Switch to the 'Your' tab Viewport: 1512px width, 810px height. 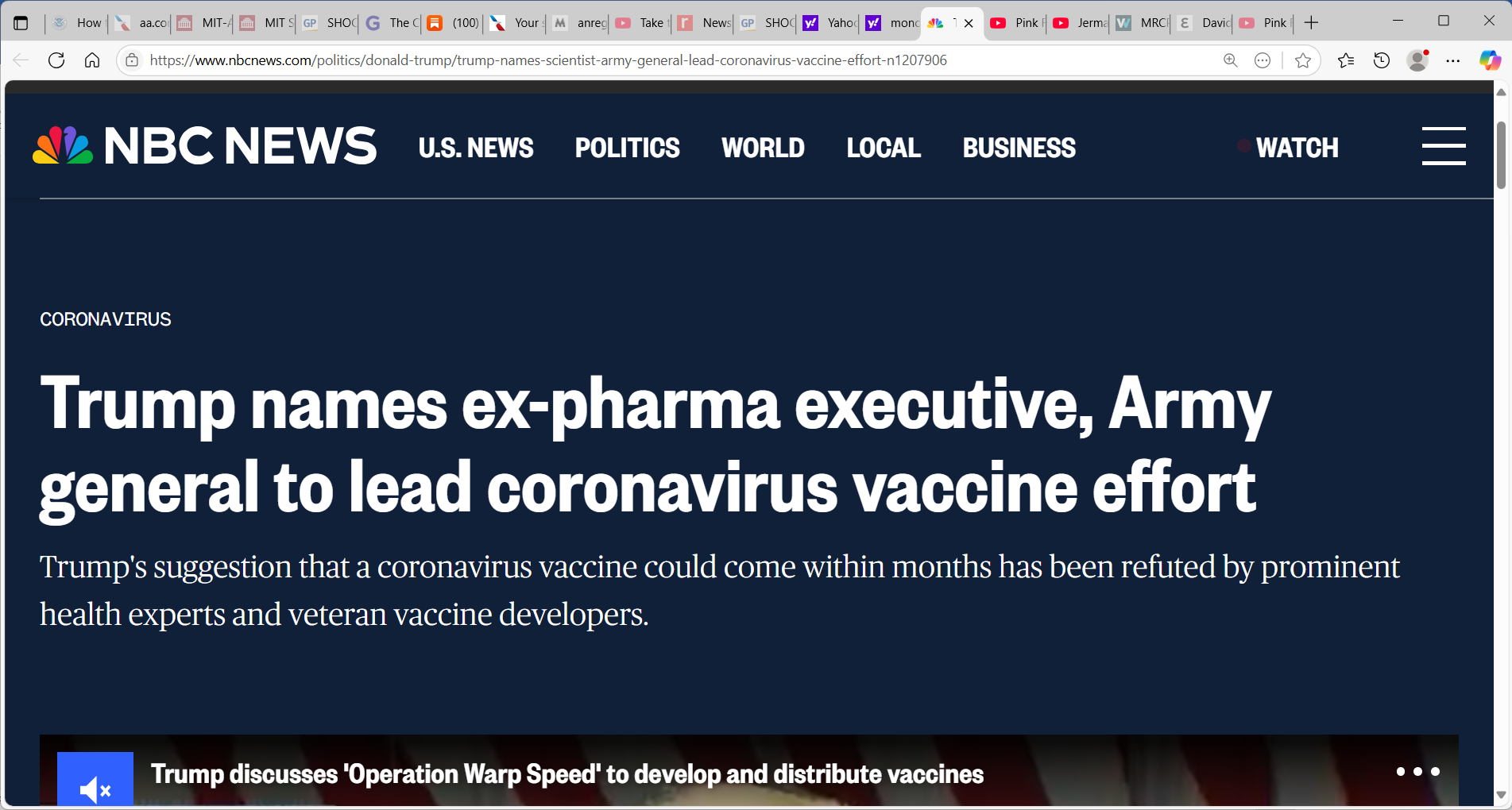[x=517, y=23]
